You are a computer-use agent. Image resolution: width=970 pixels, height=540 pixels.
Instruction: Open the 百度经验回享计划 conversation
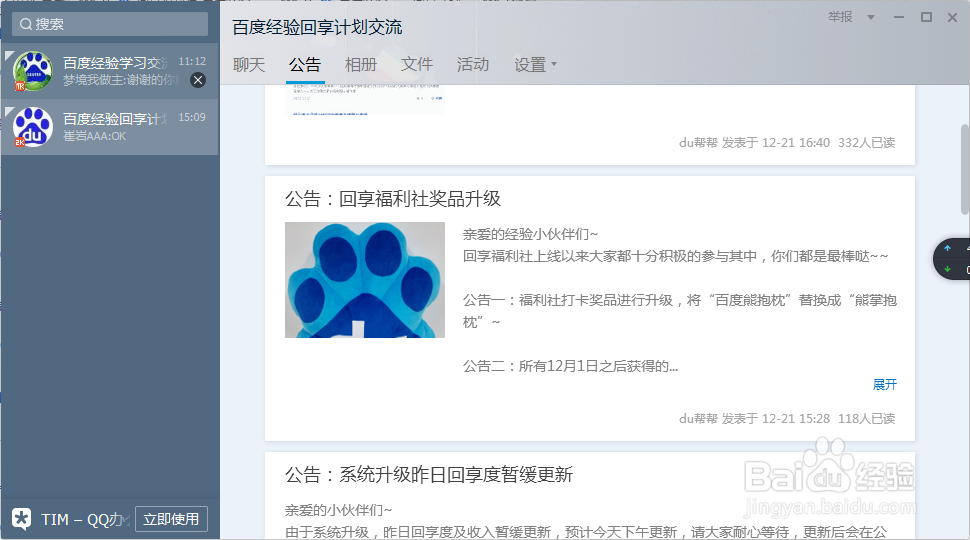tap(110, 127)
